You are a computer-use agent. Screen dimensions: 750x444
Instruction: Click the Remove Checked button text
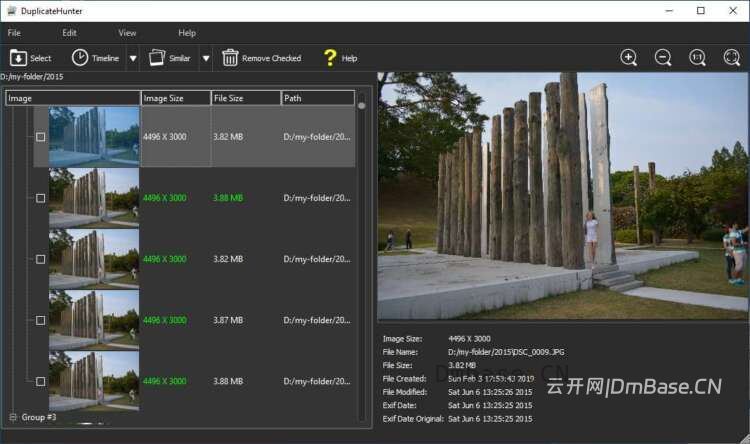(x=272, y=58)
